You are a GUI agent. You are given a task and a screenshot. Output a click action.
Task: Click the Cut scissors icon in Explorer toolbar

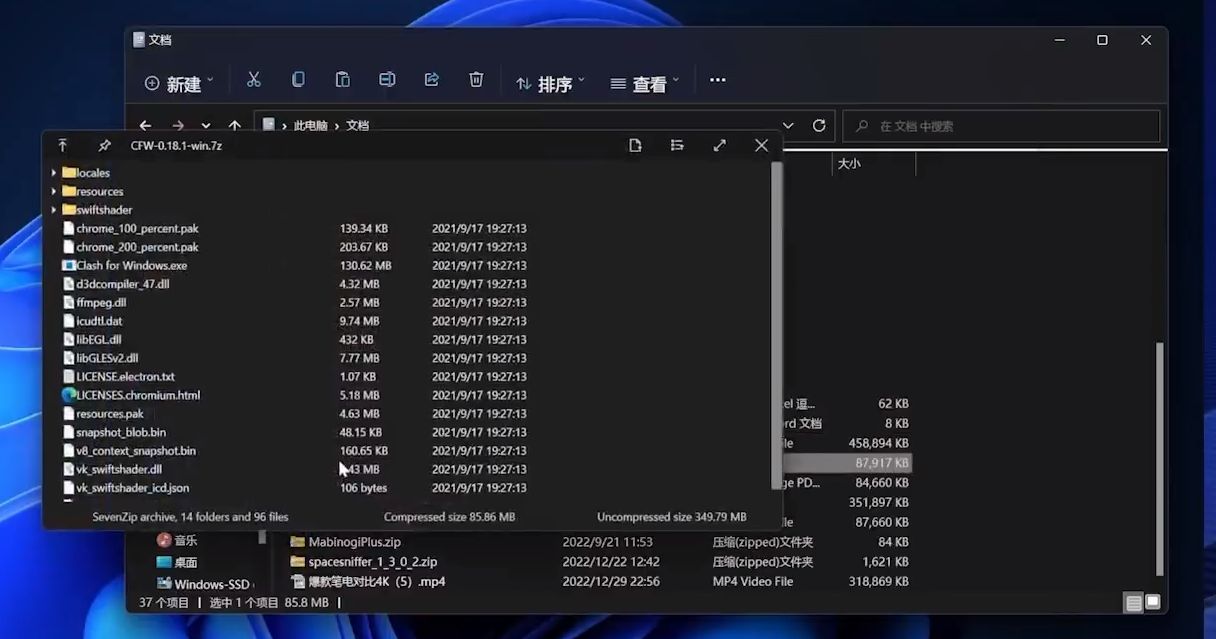[x=254, y=80]
